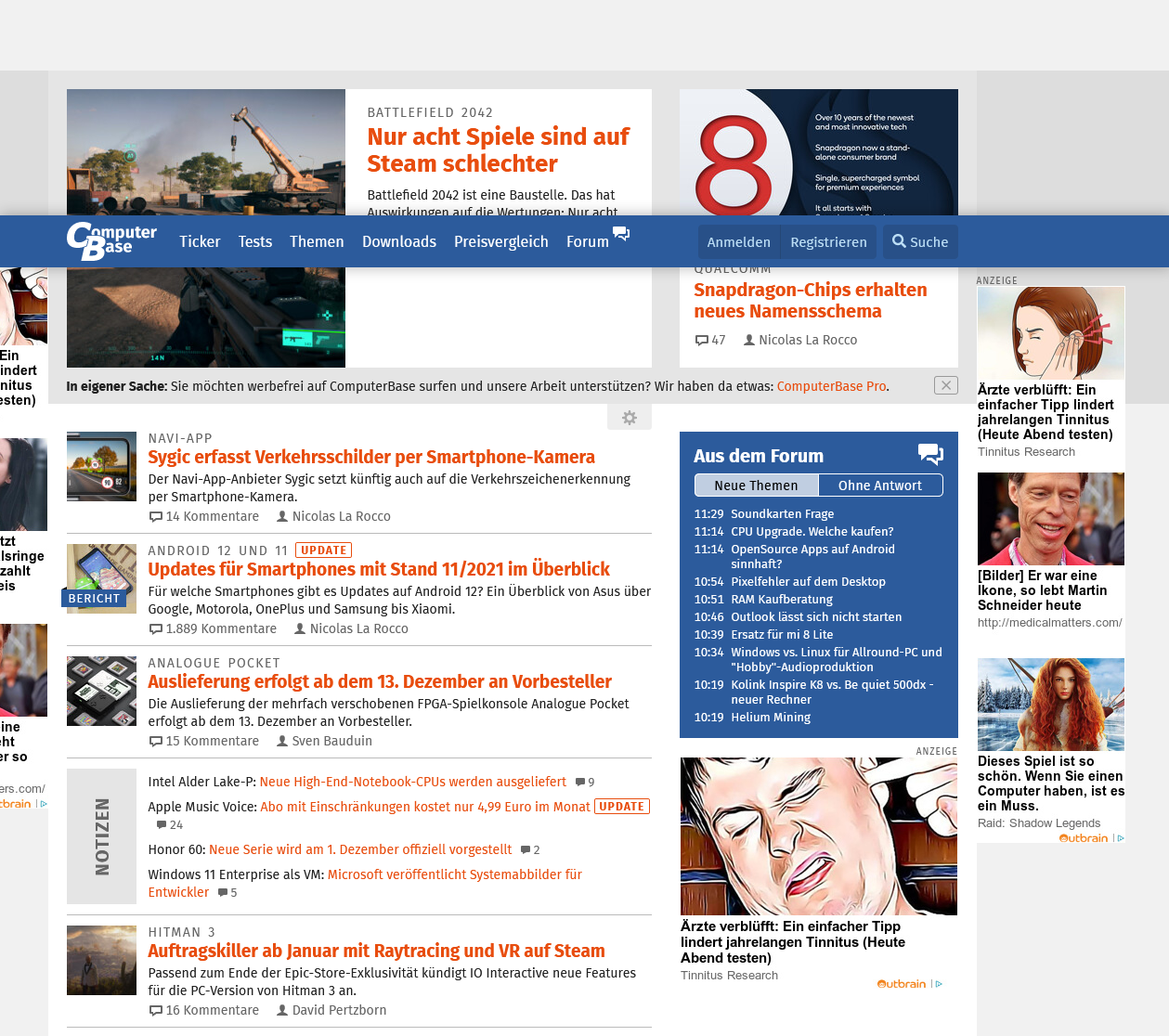The height and width of the screenshot is (1036, 1169).
Task: Open comment bubble 24 for Apple Music Voice
Action: tap(170, 825)
